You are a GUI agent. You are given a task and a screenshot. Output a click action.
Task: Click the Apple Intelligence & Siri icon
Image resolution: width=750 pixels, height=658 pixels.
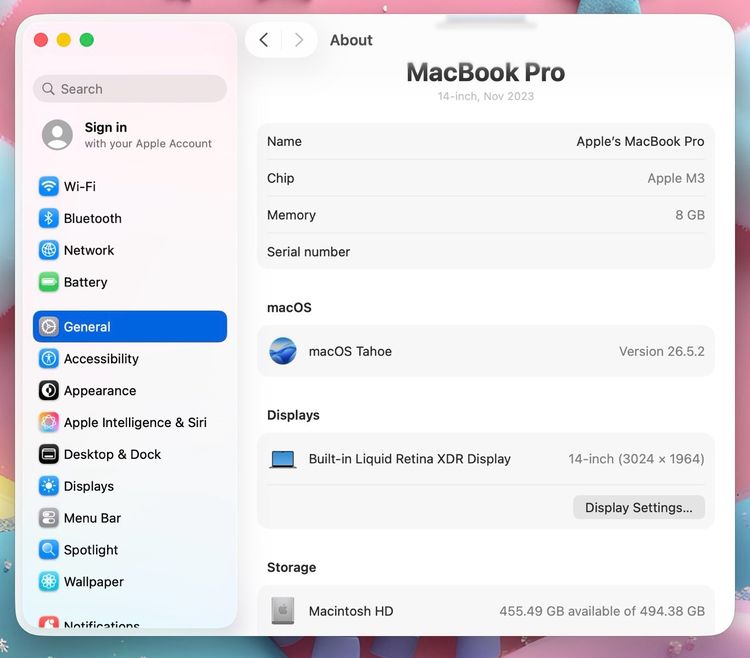click(48, 422)
